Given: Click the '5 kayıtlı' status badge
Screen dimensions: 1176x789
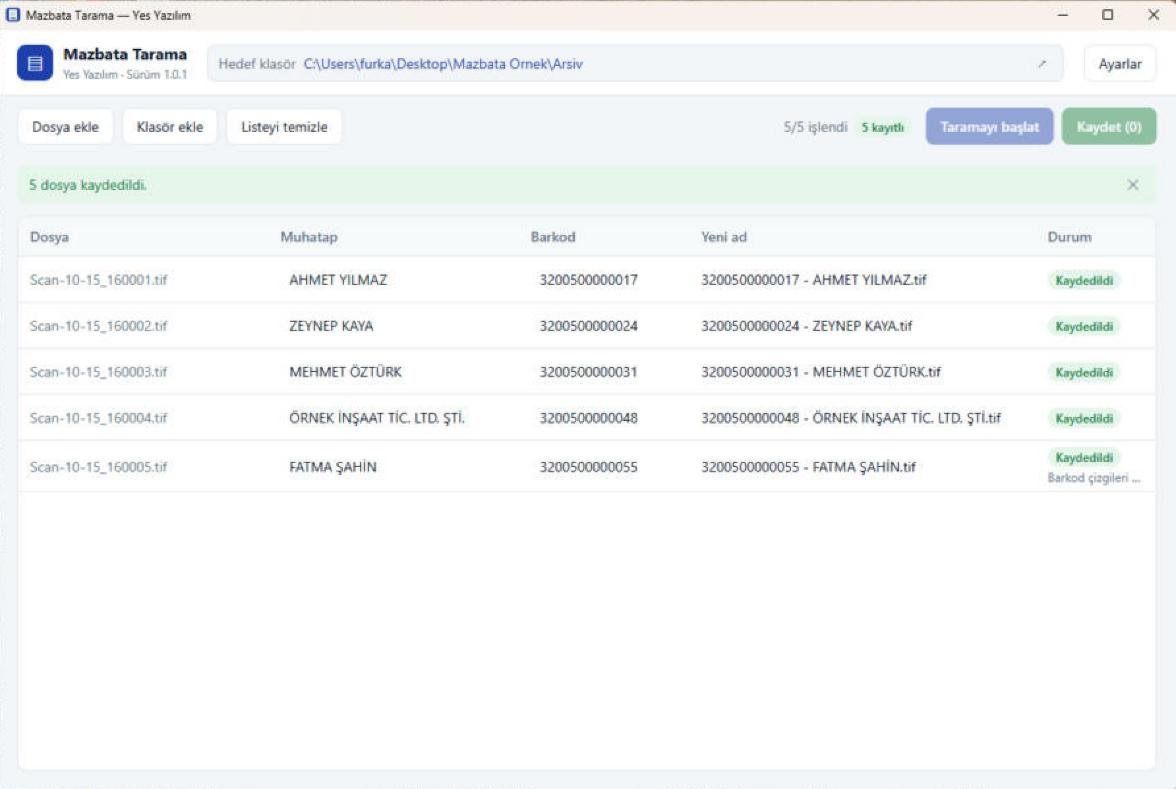Looking at the screenshot, I should [882, 128].
